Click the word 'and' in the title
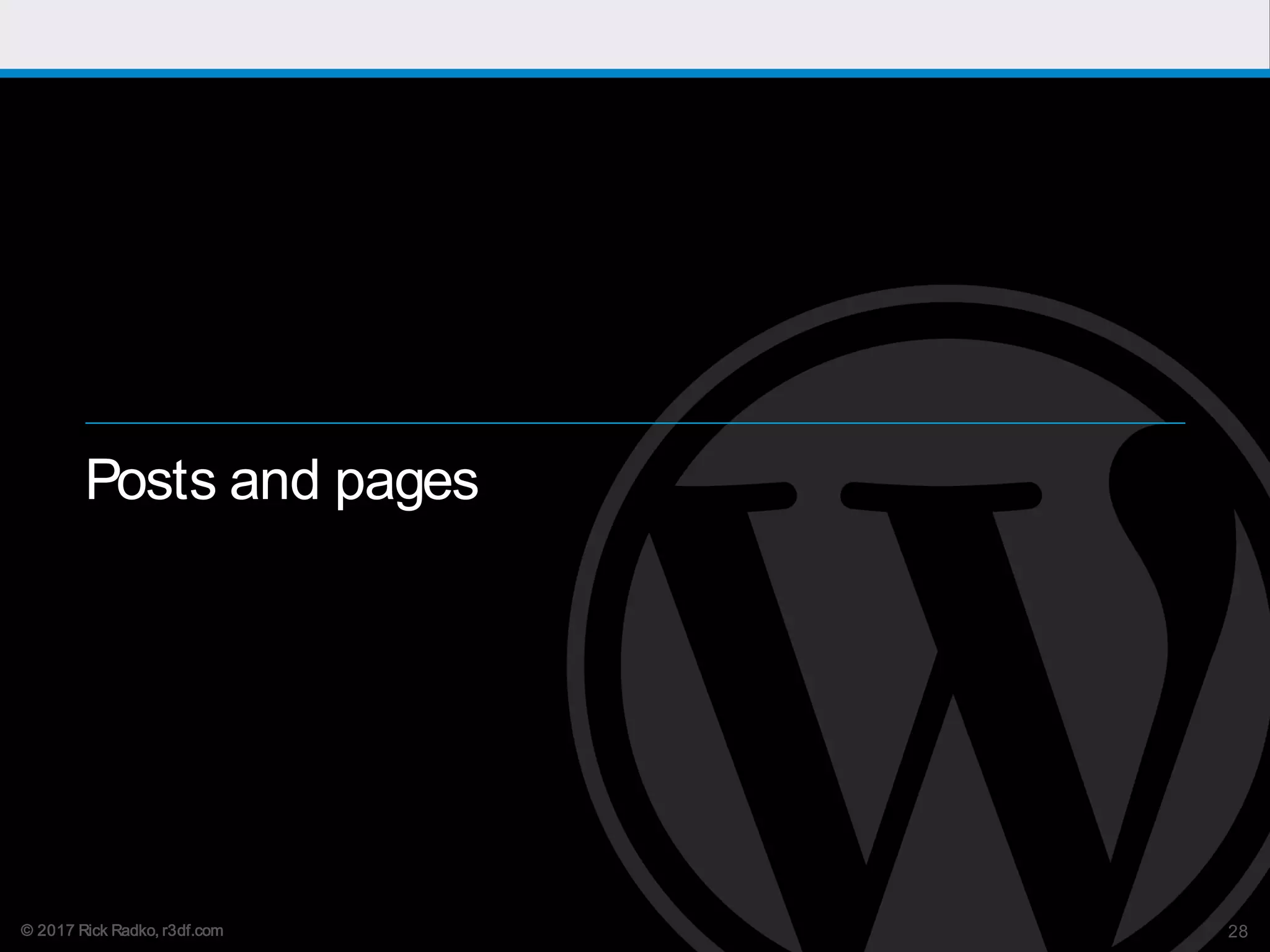 tap(273, 480)
